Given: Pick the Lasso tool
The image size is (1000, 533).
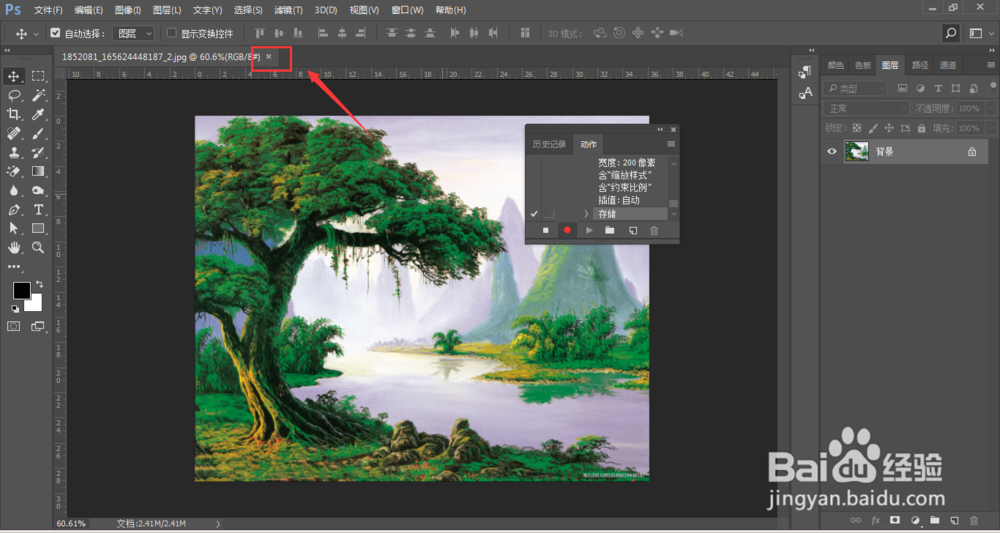Looking at the screenshot, I should coord(13,95).
